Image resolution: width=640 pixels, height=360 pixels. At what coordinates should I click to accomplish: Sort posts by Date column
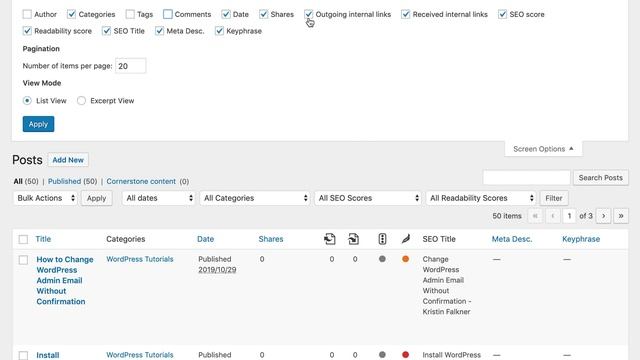pos(205,239)
